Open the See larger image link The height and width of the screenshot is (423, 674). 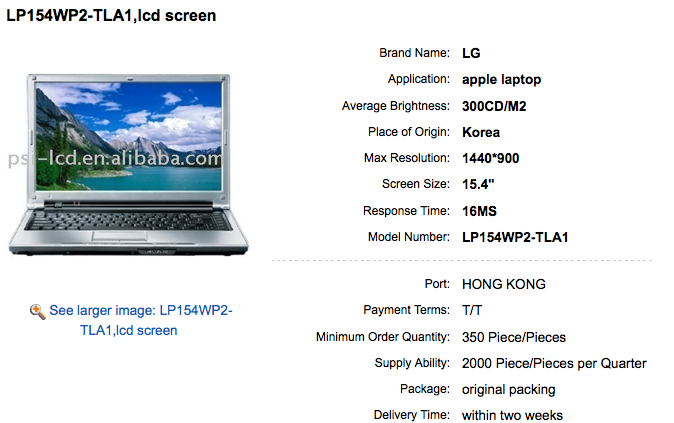141,320
